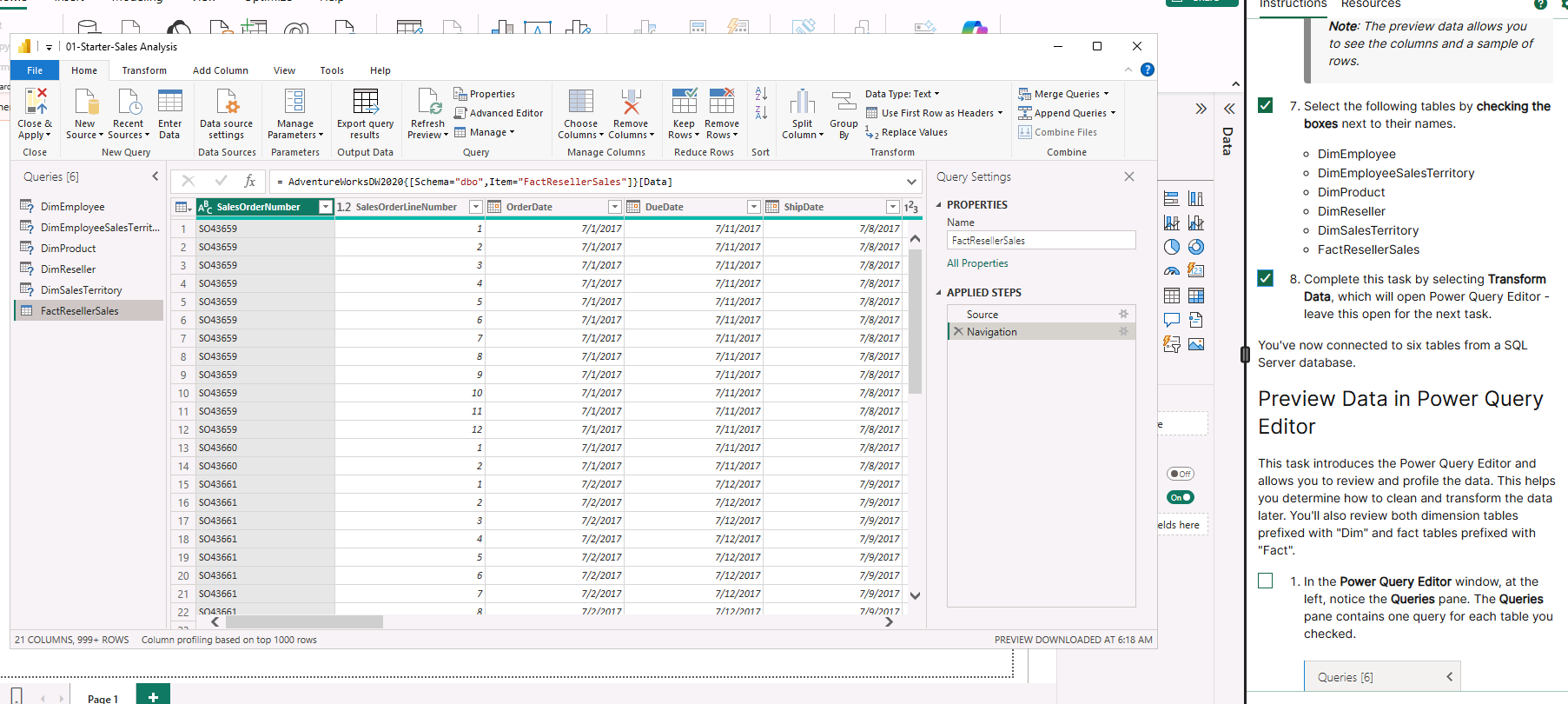
Task: Open Source step settings gear
Action: (1123, 314)
